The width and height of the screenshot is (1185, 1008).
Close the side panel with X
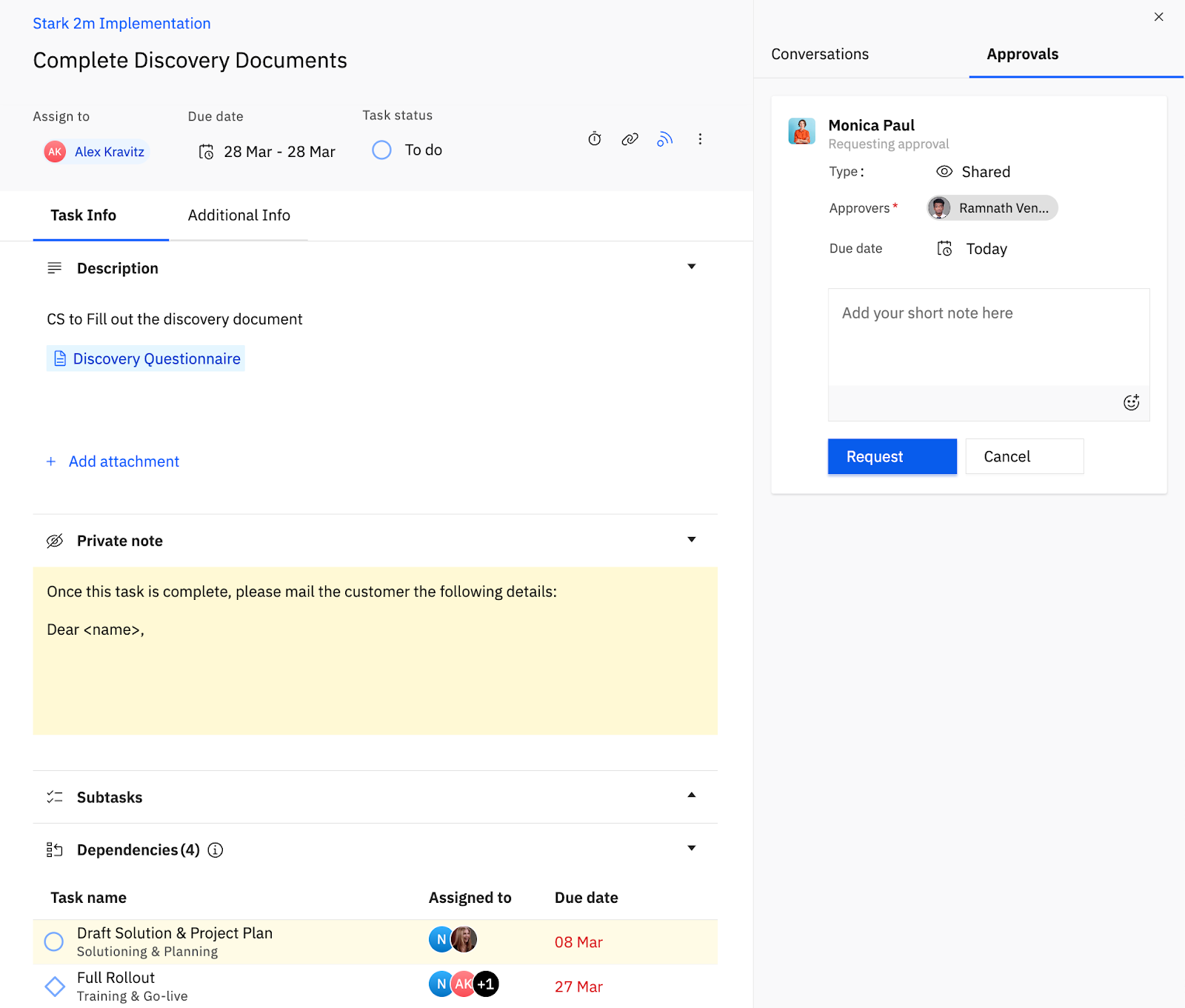[x=1159, y=16]
